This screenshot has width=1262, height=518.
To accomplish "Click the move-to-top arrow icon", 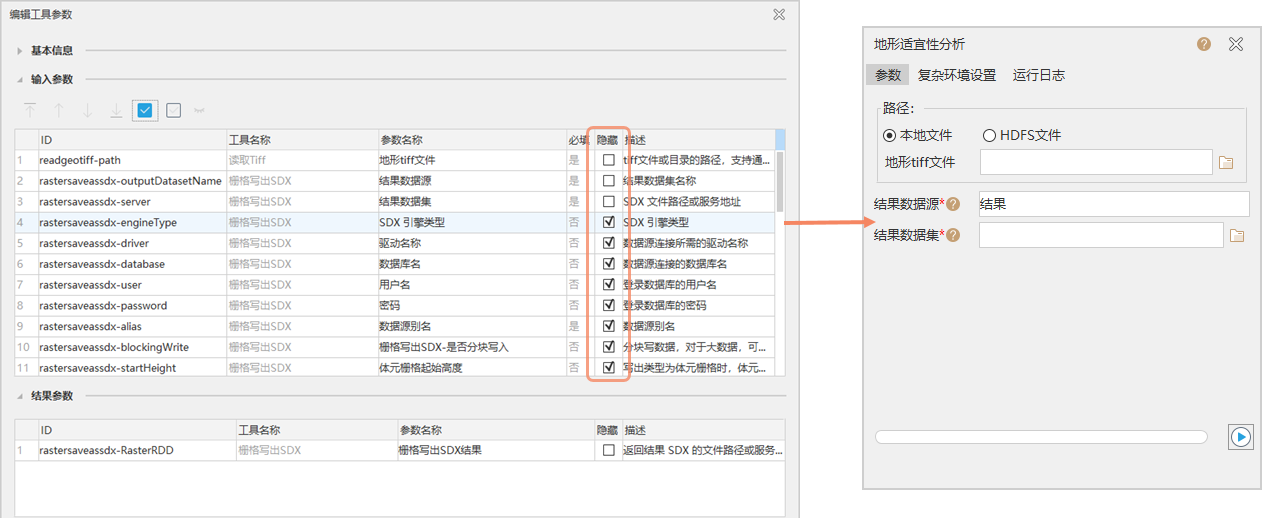I will pyautogui.click(x=30, y=110).
